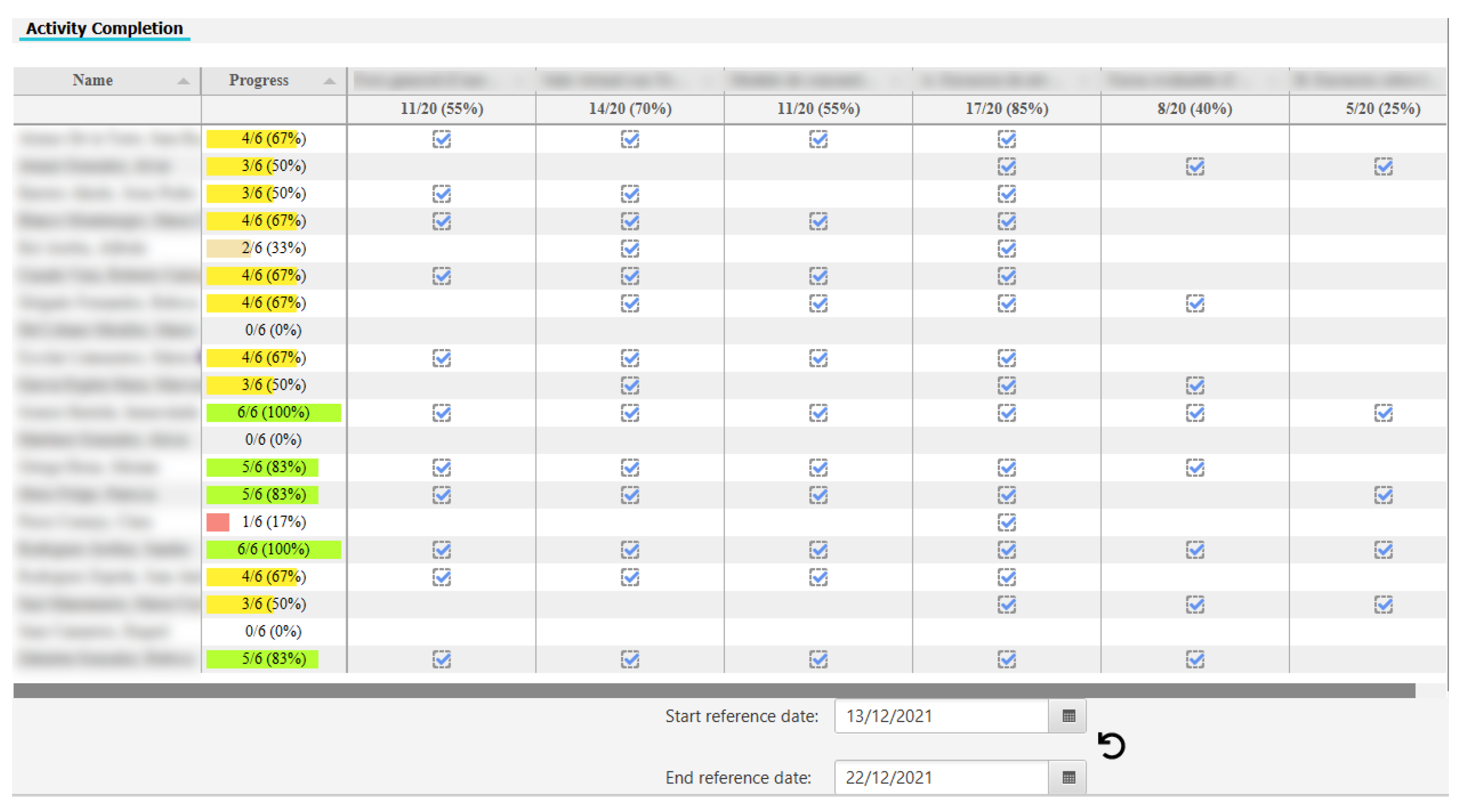Click the Progress column header

[x=259, y=80]
